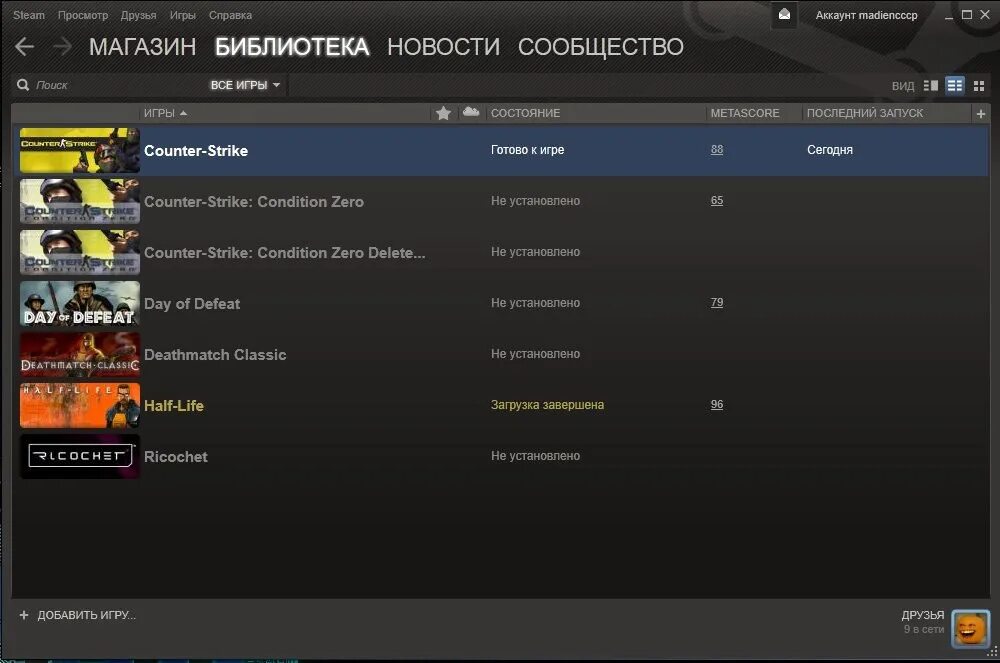The width and height of the screenshot is (1000, 663).
Task: Click the friends avatar picture
Action: point(971,629)
